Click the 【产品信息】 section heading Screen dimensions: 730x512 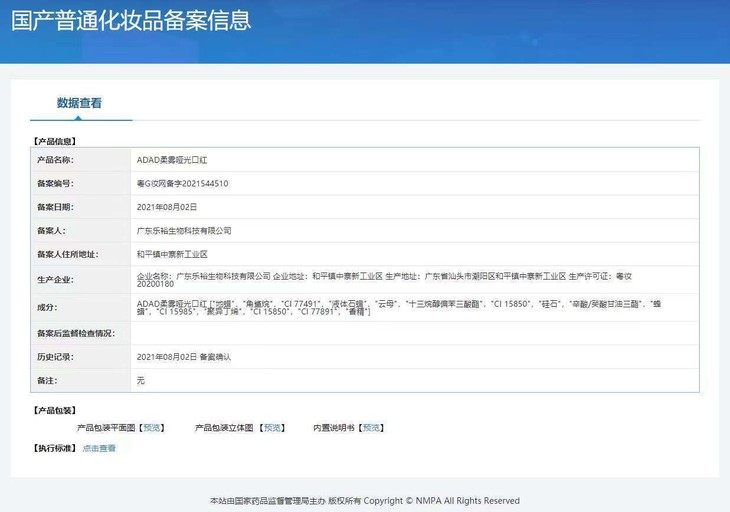pos(55,142)
